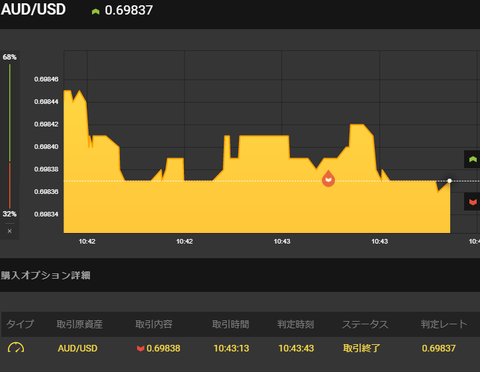Image resolution: width=480 pixels, height=372 pixels.
Task: Click the settlement rate 0.69837 in table
Action: tap(439, 348)
